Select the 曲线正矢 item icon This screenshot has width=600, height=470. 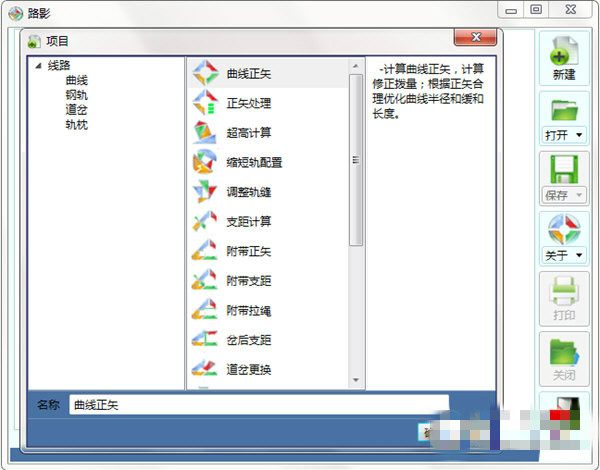205,73
